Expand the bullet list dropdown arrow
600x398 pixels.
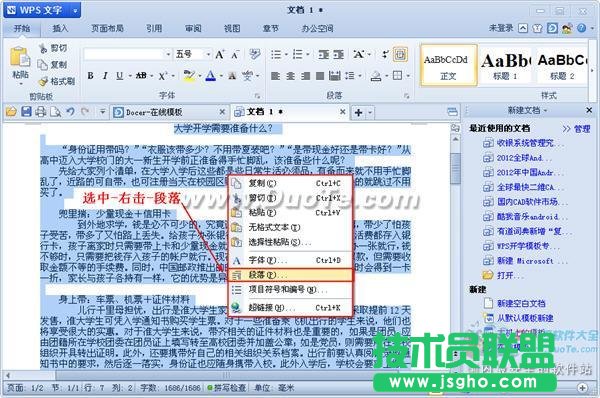286,54
